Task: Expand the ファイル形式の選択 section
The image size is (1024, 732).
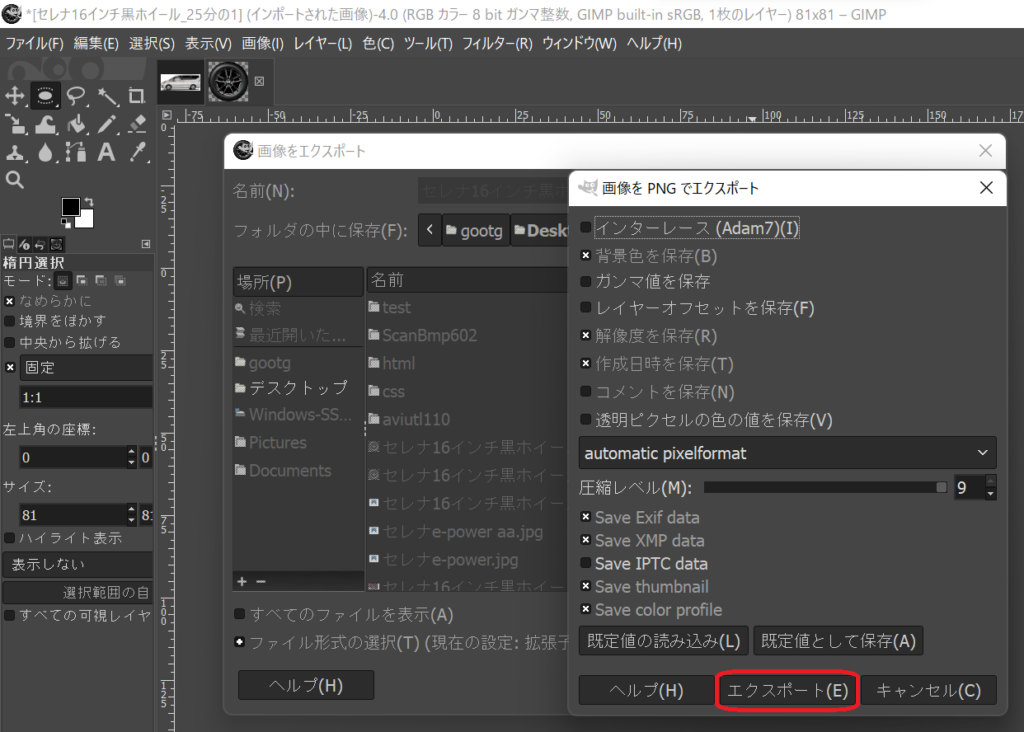Action: click(x=240, y=642)
